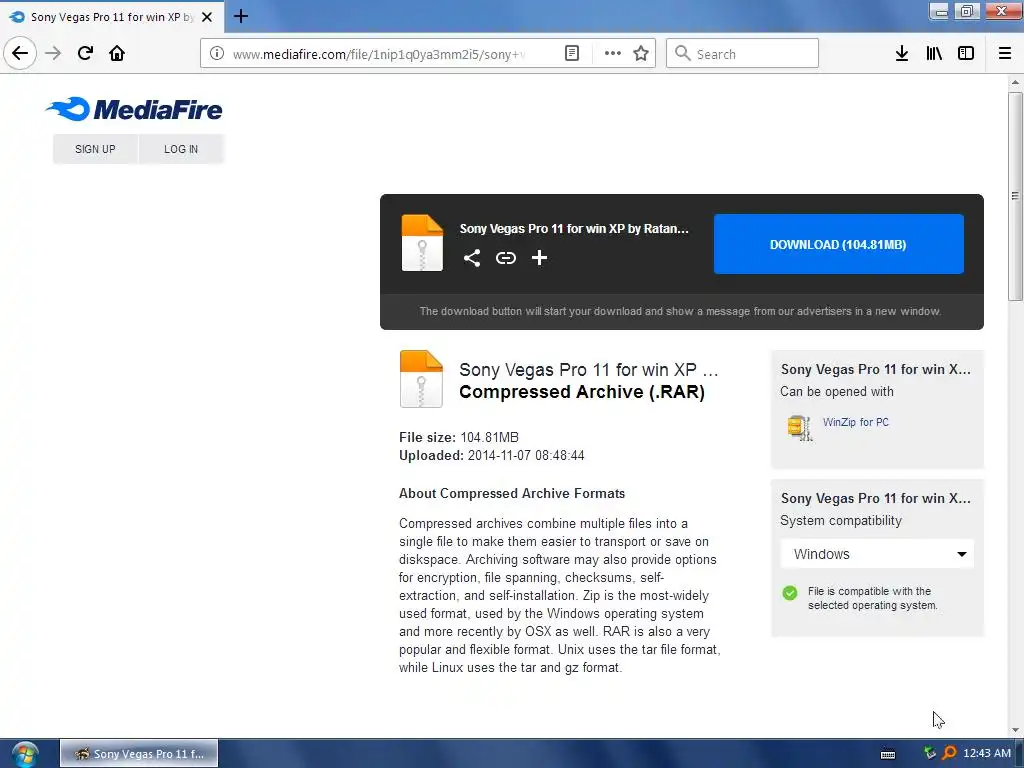Click the LOG IN button
1024x768 pixels.
coord(181,149)
